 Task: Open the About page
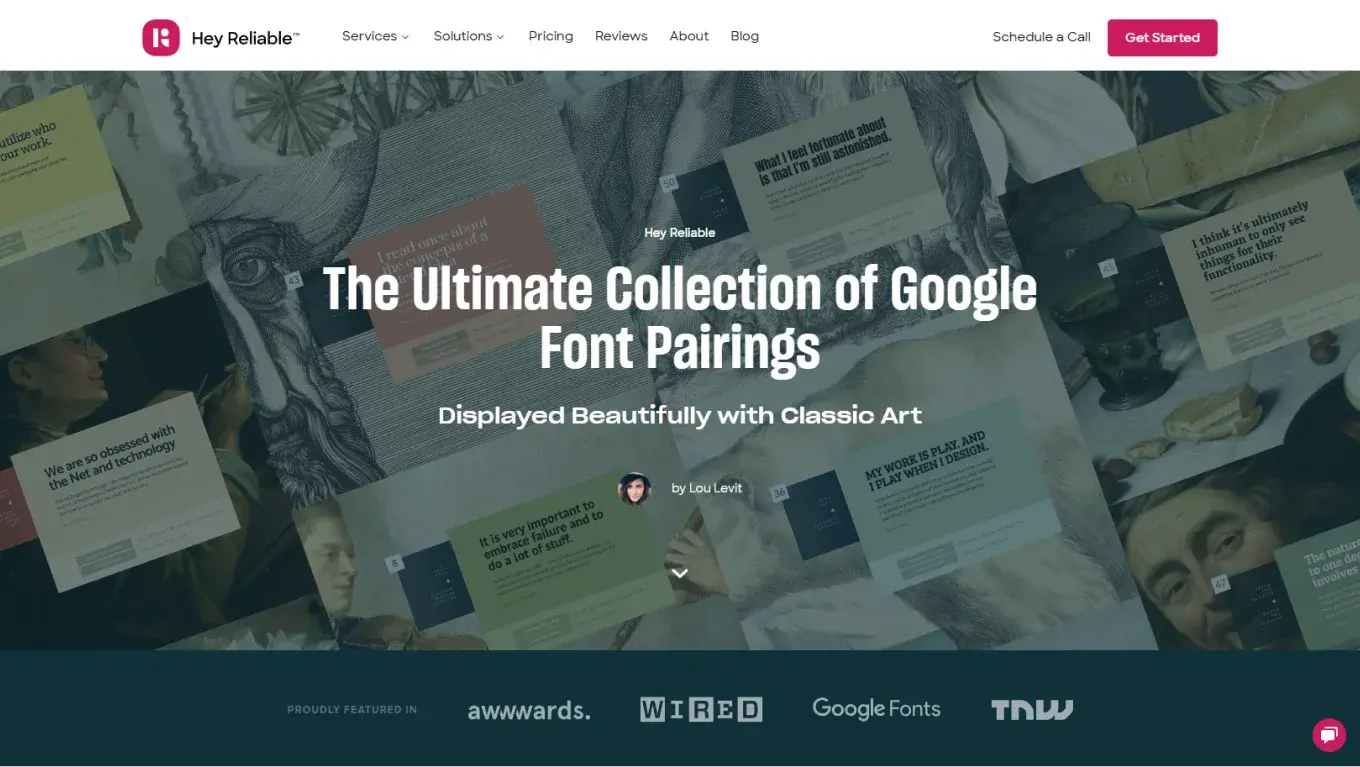click(689, 36)
